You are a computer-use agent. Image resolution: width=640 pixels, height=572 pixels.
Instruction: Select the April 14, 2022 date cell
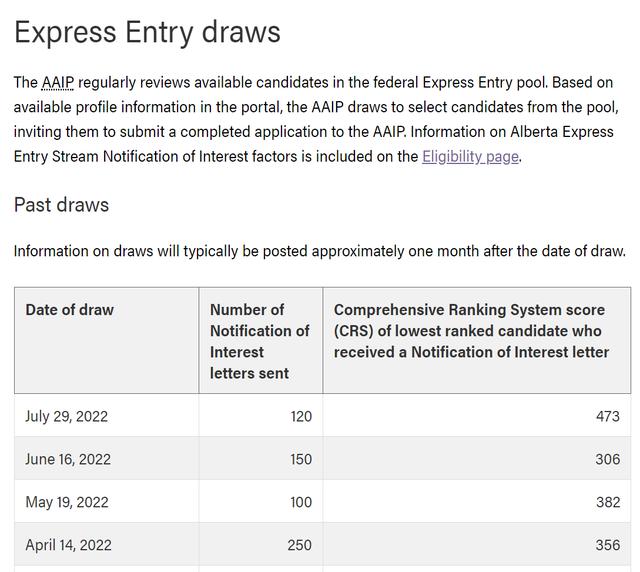[x=107, y=545]
